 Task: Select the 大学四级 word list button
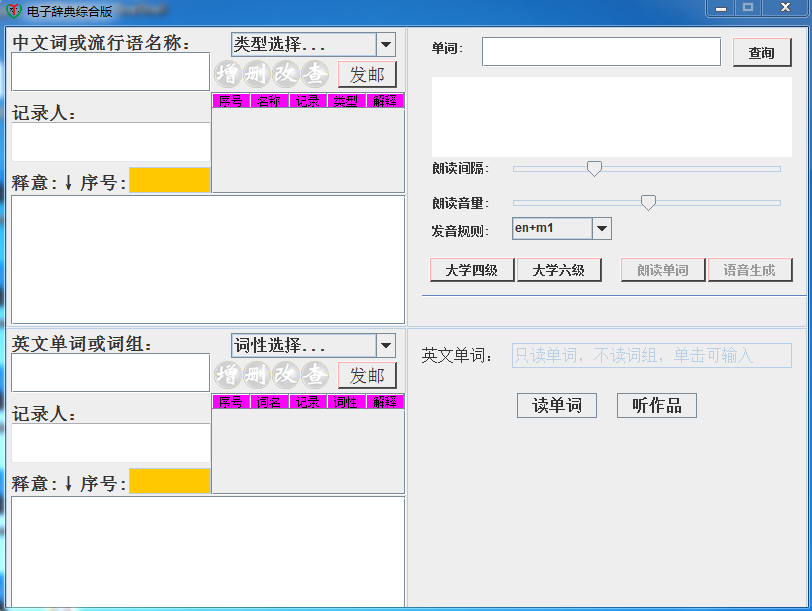tap(472, 270)
